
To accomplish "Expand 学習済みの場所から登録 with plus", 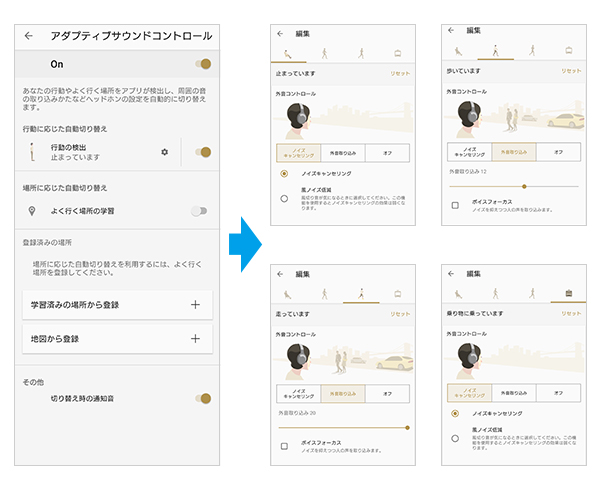I will click(x=195, y=304).
